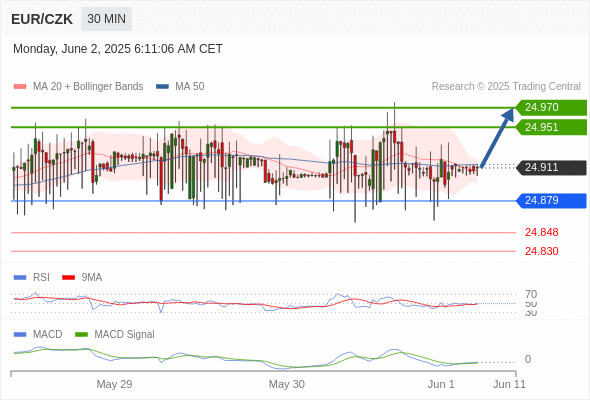Click the 24.830 support level label
This screenshot has width=590, height=400.
(541, 251)
